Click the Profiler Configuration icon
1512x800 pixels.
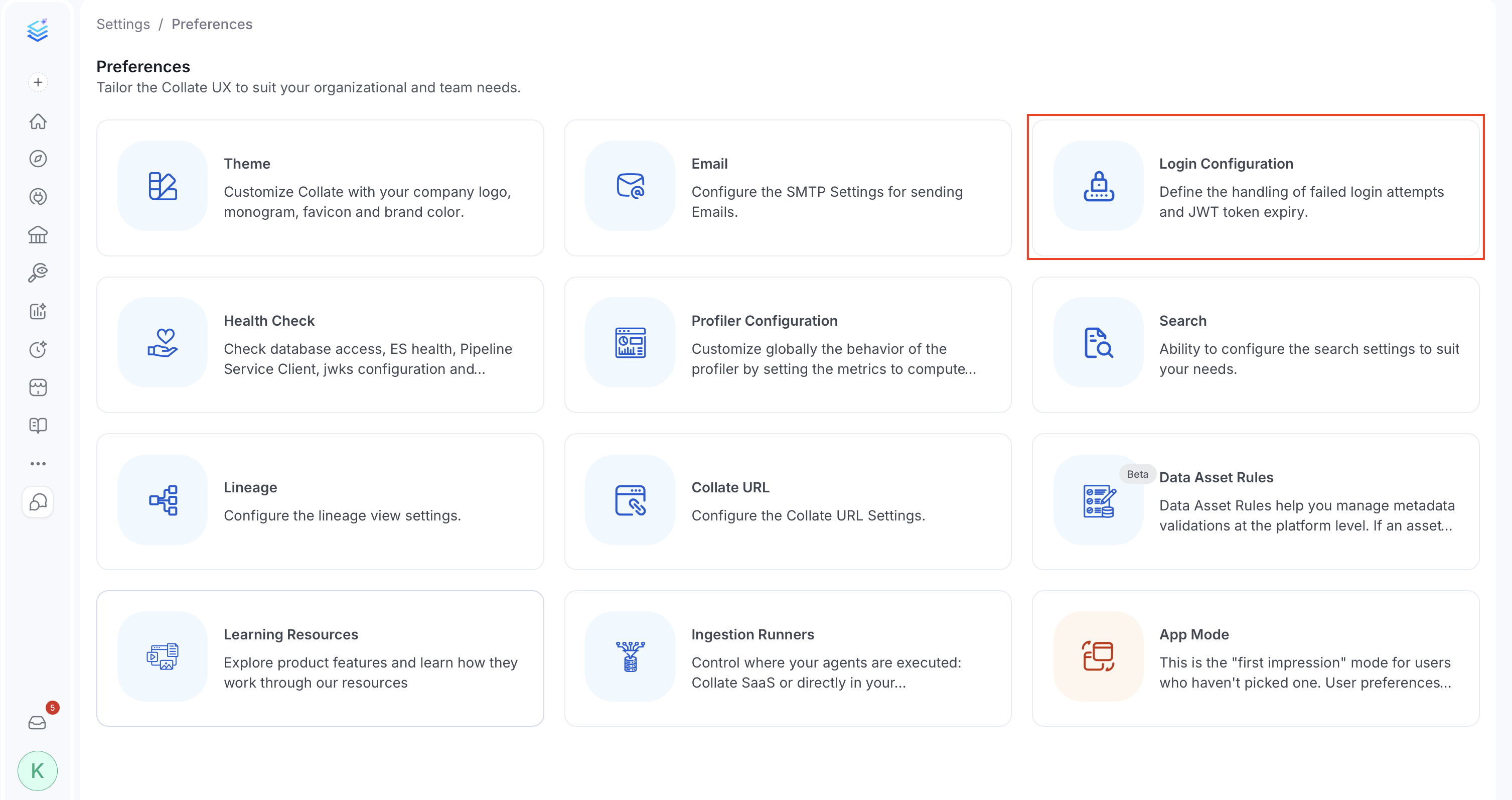pyautogui.click(x=631, y=342)
